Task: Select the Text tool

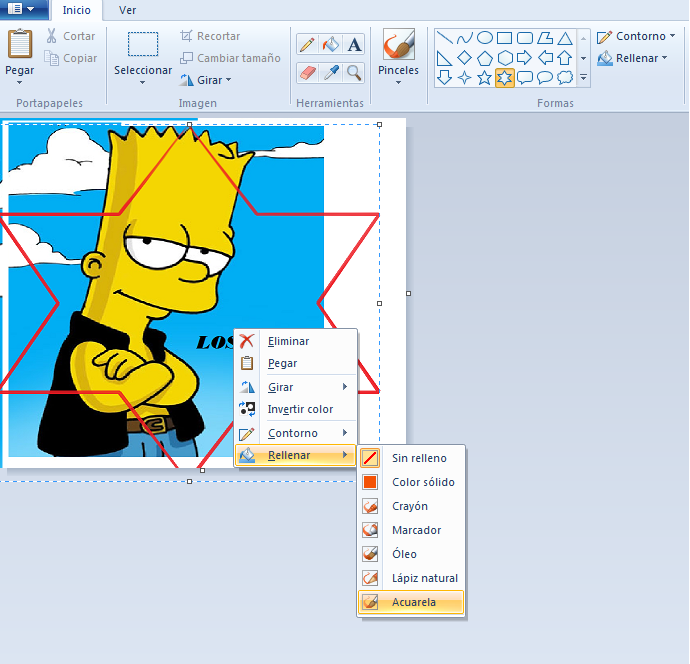Action: click(354, 44)
